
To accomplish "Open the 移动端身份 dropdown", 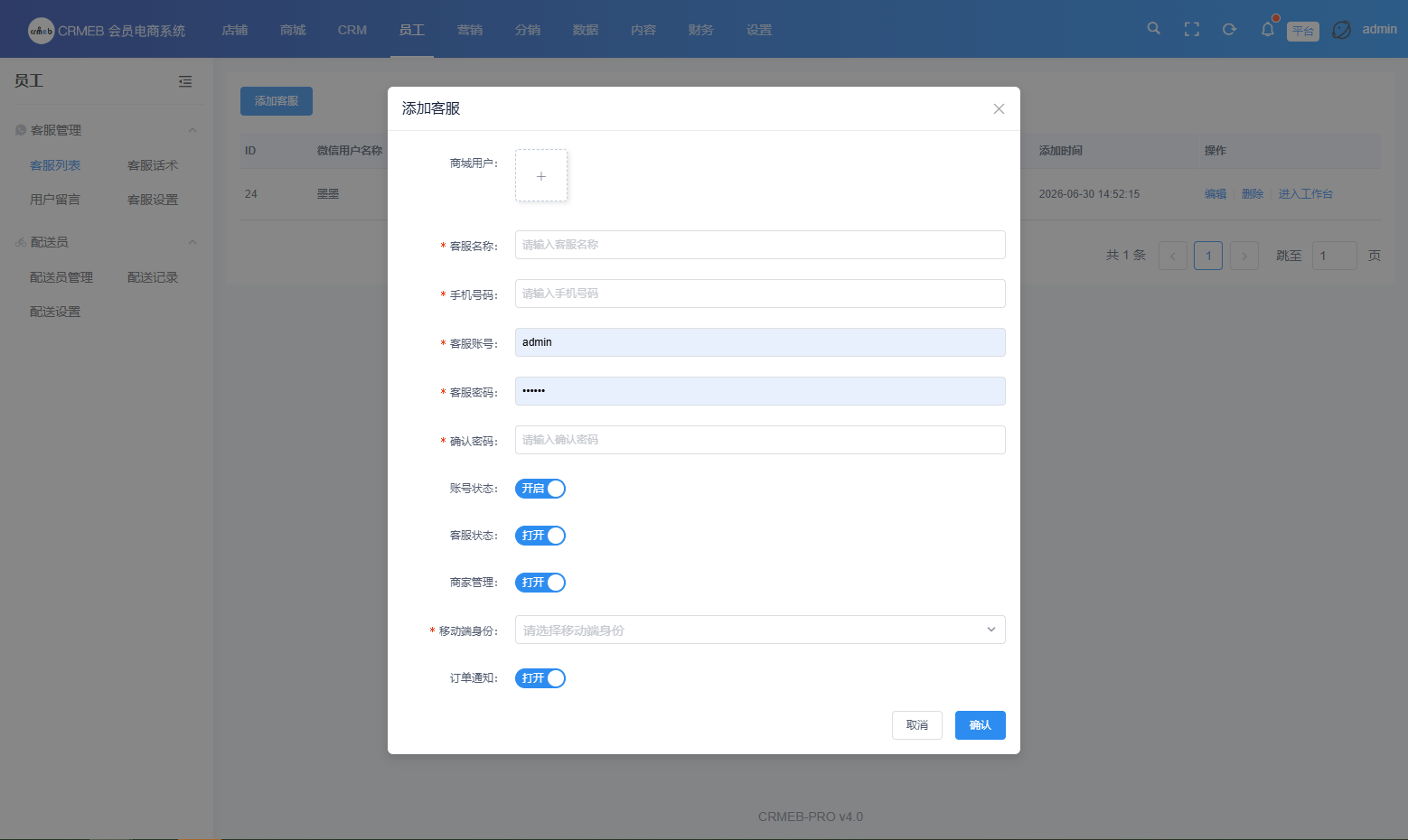I will (x=760, y=630).
